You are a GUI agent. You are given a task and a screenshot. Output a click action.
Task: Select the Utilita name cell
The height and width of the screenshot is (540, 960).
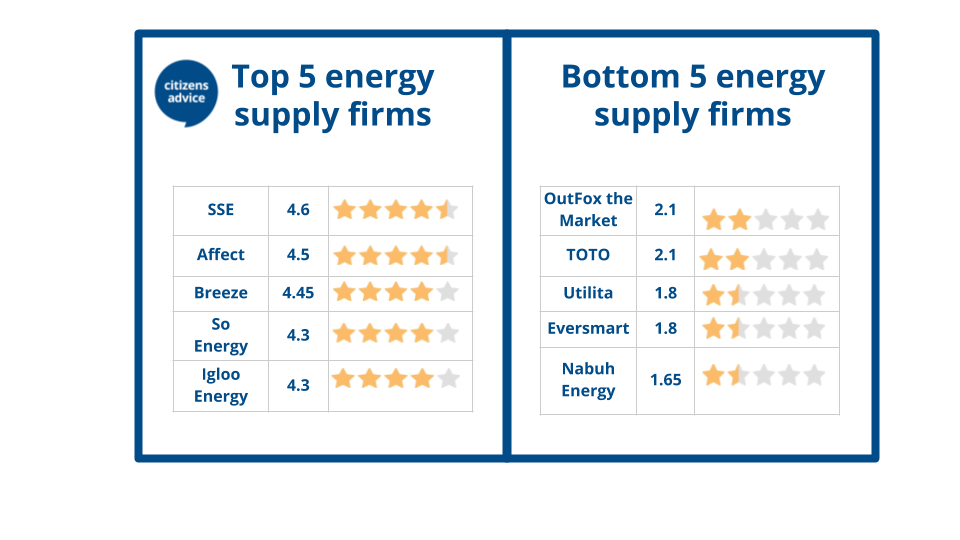coord(588,294)
